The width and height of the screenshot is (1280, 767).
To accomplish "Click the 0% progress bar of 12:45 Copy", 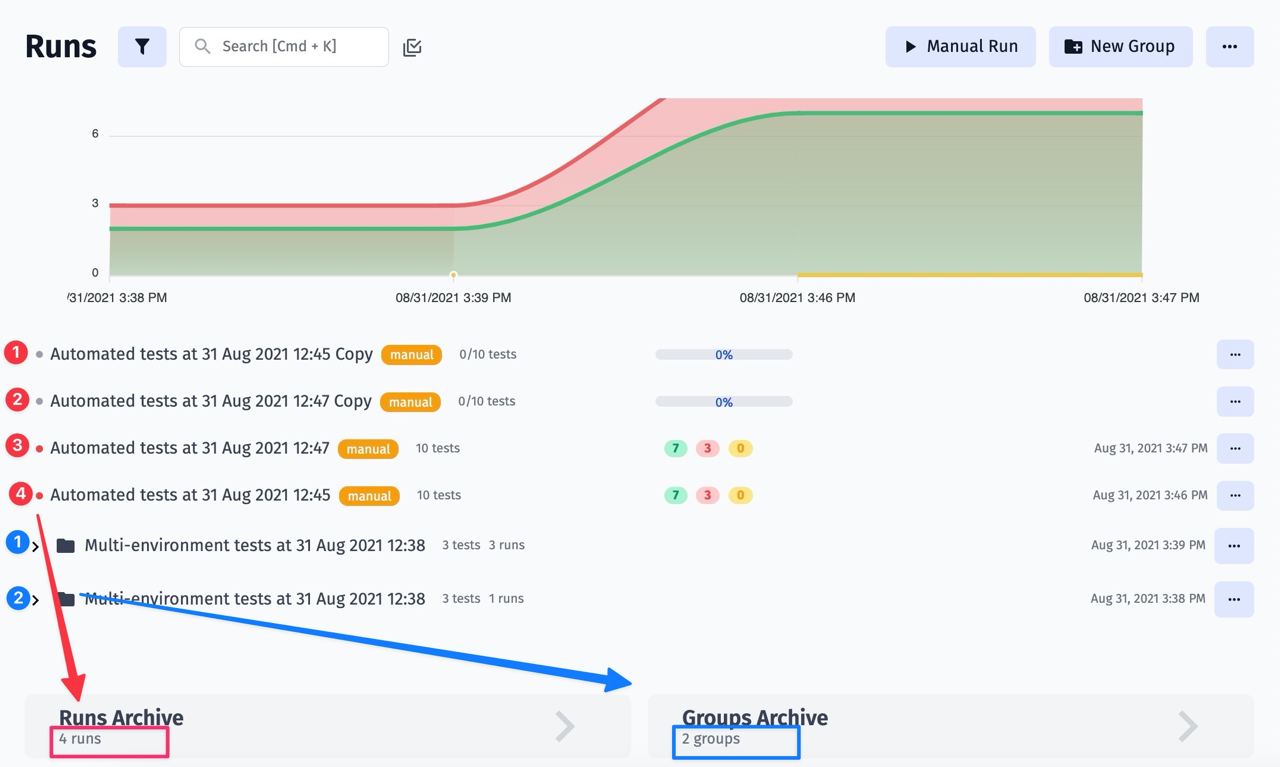I will point(724,355).
